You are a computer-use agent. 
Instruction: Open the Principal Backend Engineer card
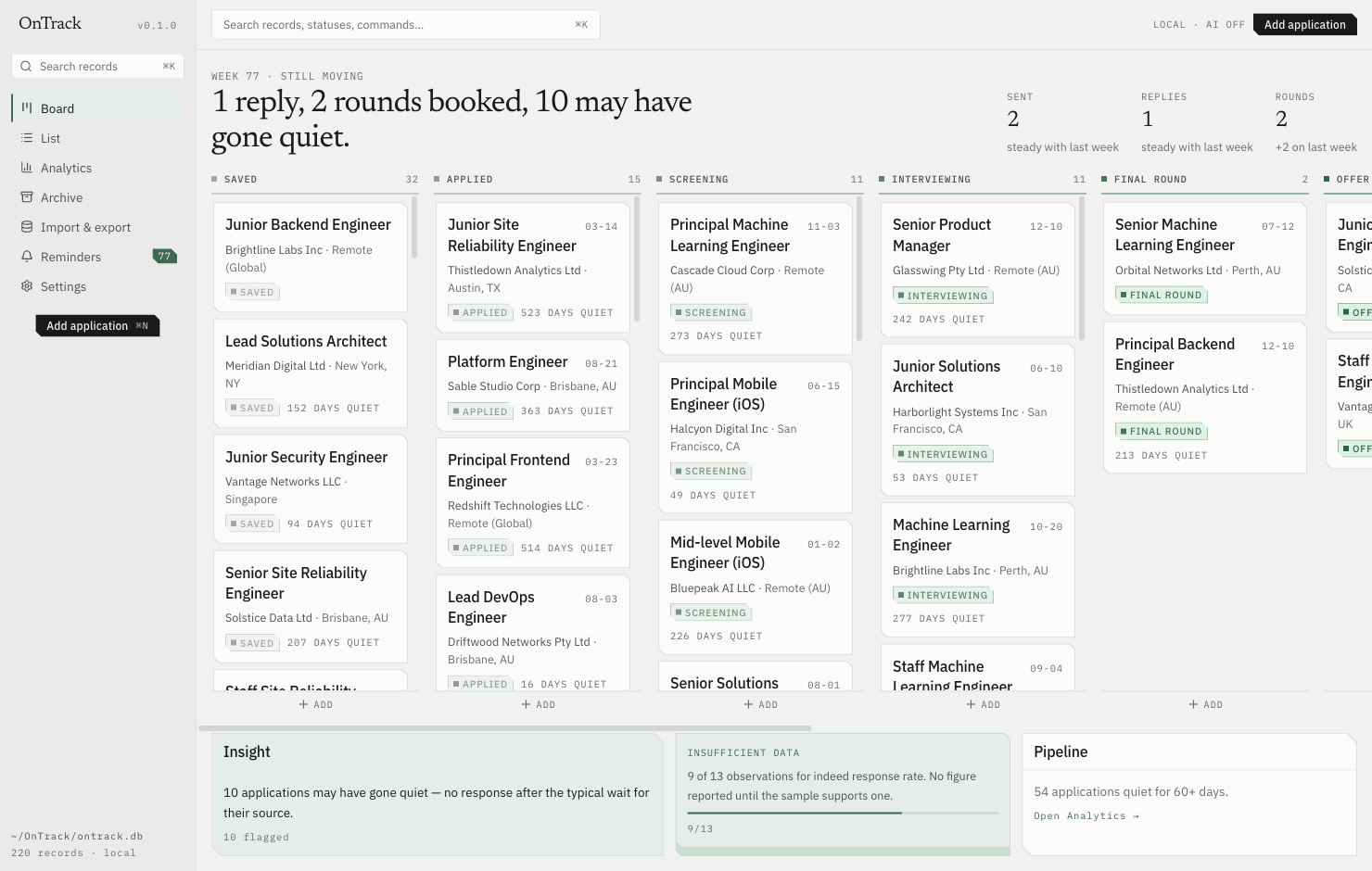point(1205,398)
